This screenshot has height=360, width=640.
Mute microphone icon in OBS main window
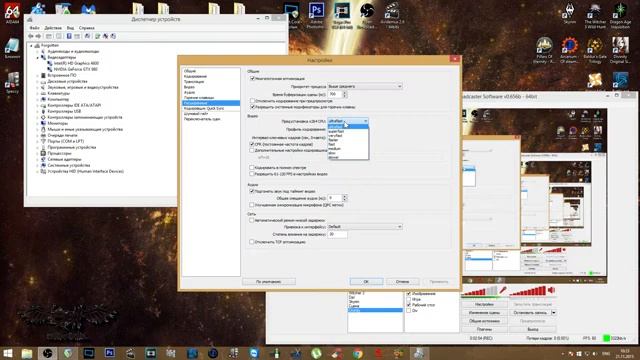tap(503, 290)
